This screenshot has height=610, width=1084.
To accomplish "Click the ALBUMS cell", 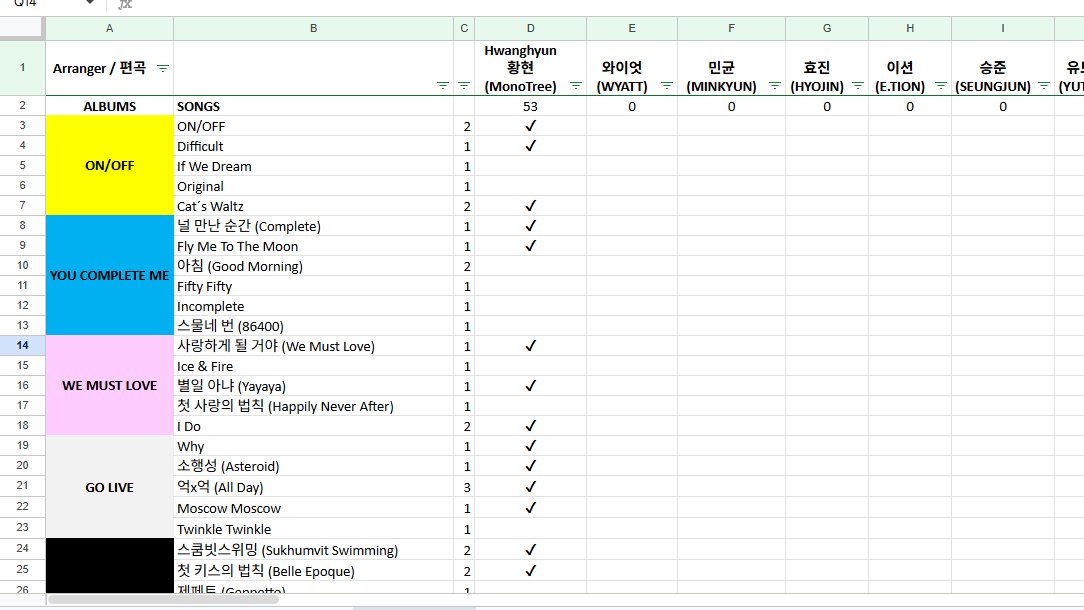I will click(109, 107).
